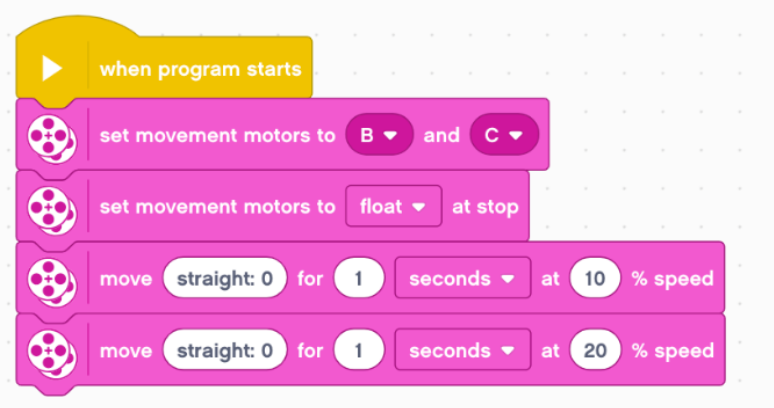Select the 'when program starts' hat block
The width and height of the screenshot is (774, 408).
[164, 62]
